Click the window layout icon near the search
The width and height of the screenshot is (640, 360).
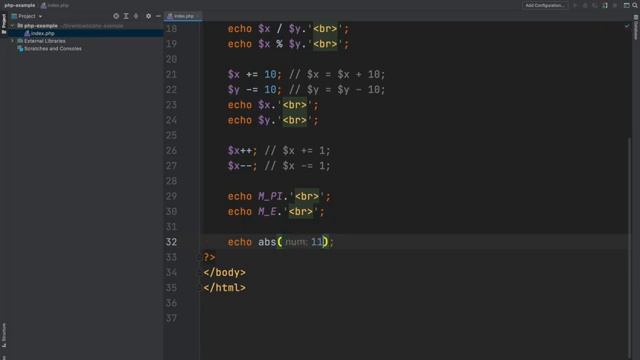(627, 5)
